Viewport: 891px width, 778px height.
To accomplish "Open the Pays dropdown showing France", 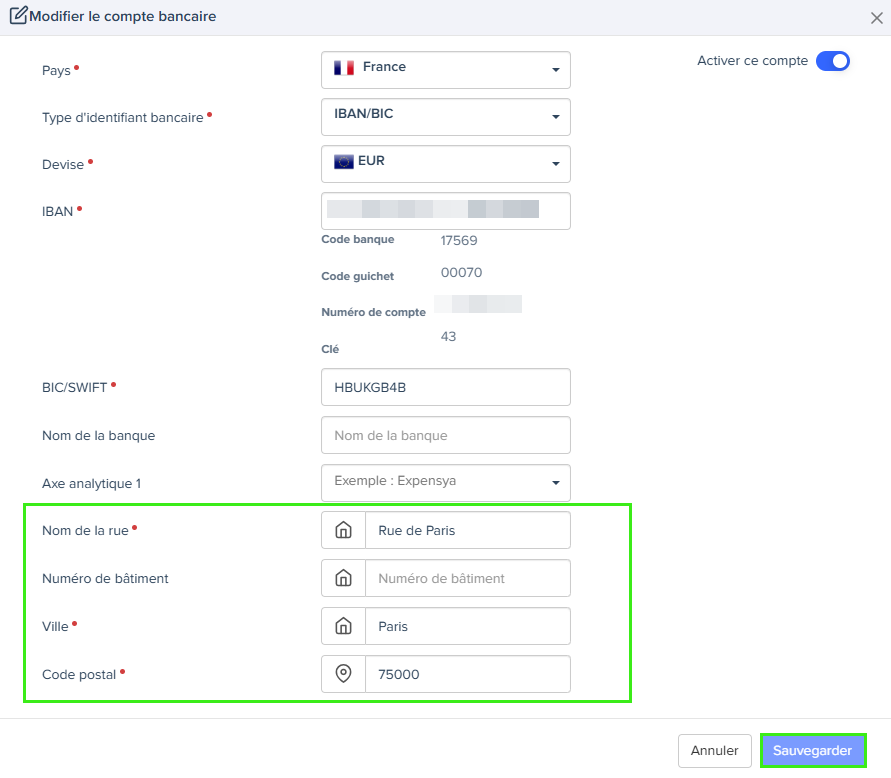I will click(x=446, y=70).
